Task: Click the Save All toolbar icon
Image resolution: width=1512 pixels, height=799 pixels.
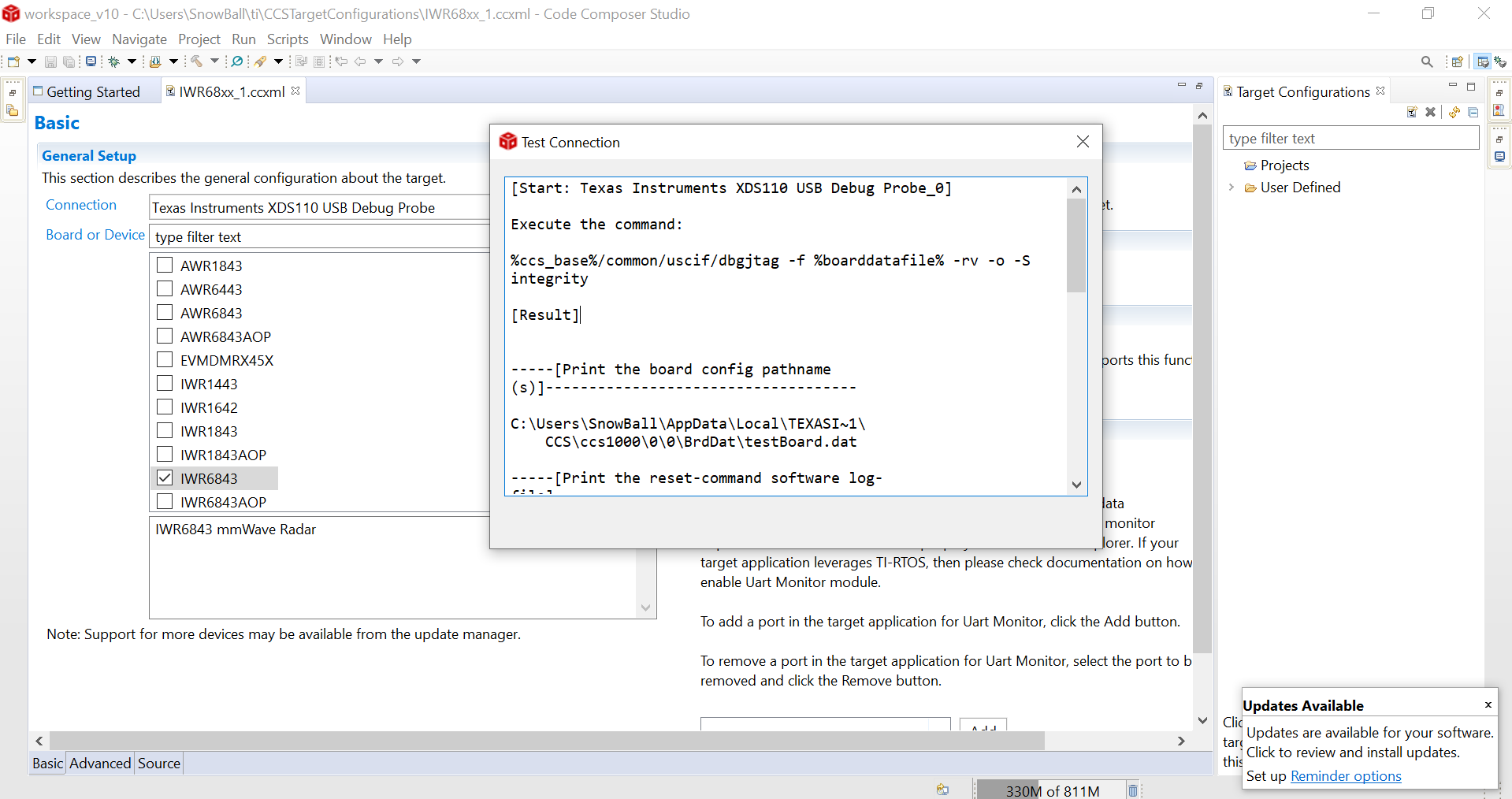Action: point(69,61)
